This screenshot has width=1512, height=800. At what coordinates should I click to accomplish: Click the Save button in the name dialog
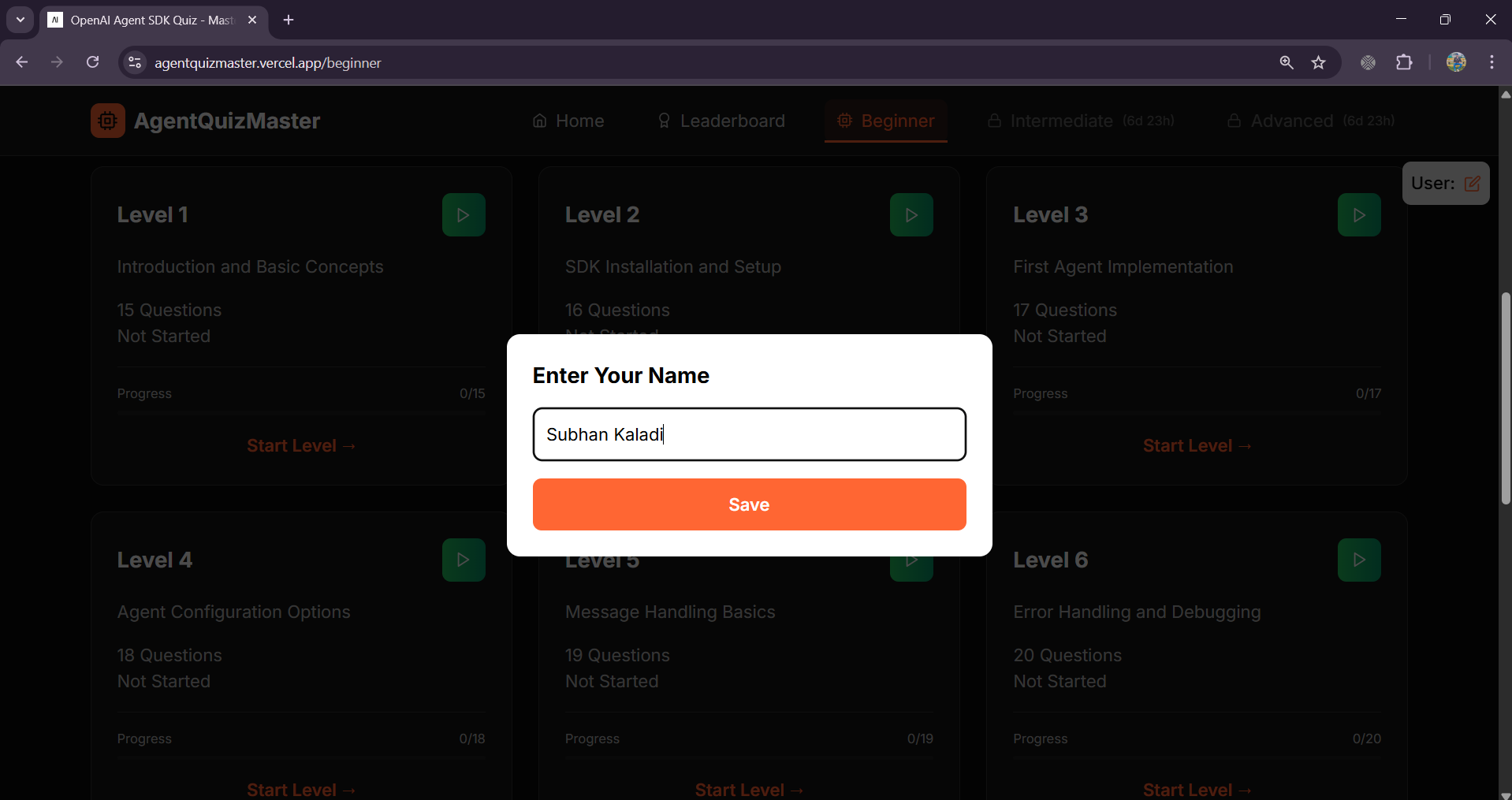click(749, 504)
